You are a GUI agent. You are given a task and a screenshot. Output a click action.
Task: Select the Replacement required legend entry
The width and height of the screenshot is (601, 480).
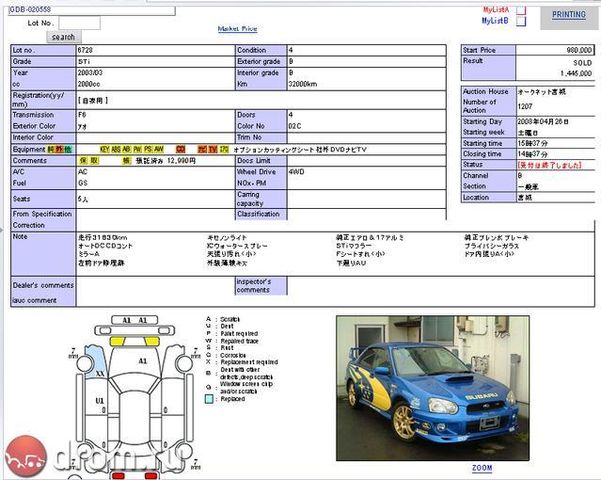pyautogui.click(x=249, y=362)
